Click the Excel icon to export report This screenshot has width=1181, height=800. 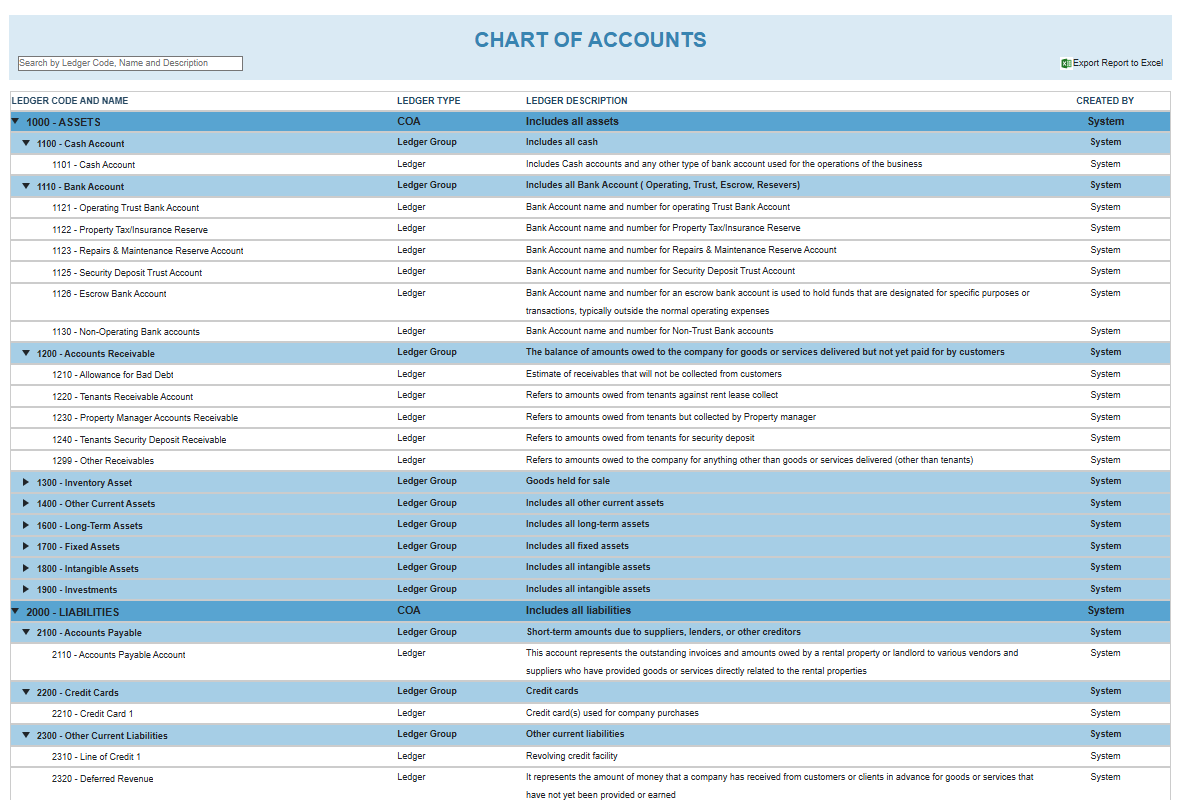click(x=1066, y=62)
